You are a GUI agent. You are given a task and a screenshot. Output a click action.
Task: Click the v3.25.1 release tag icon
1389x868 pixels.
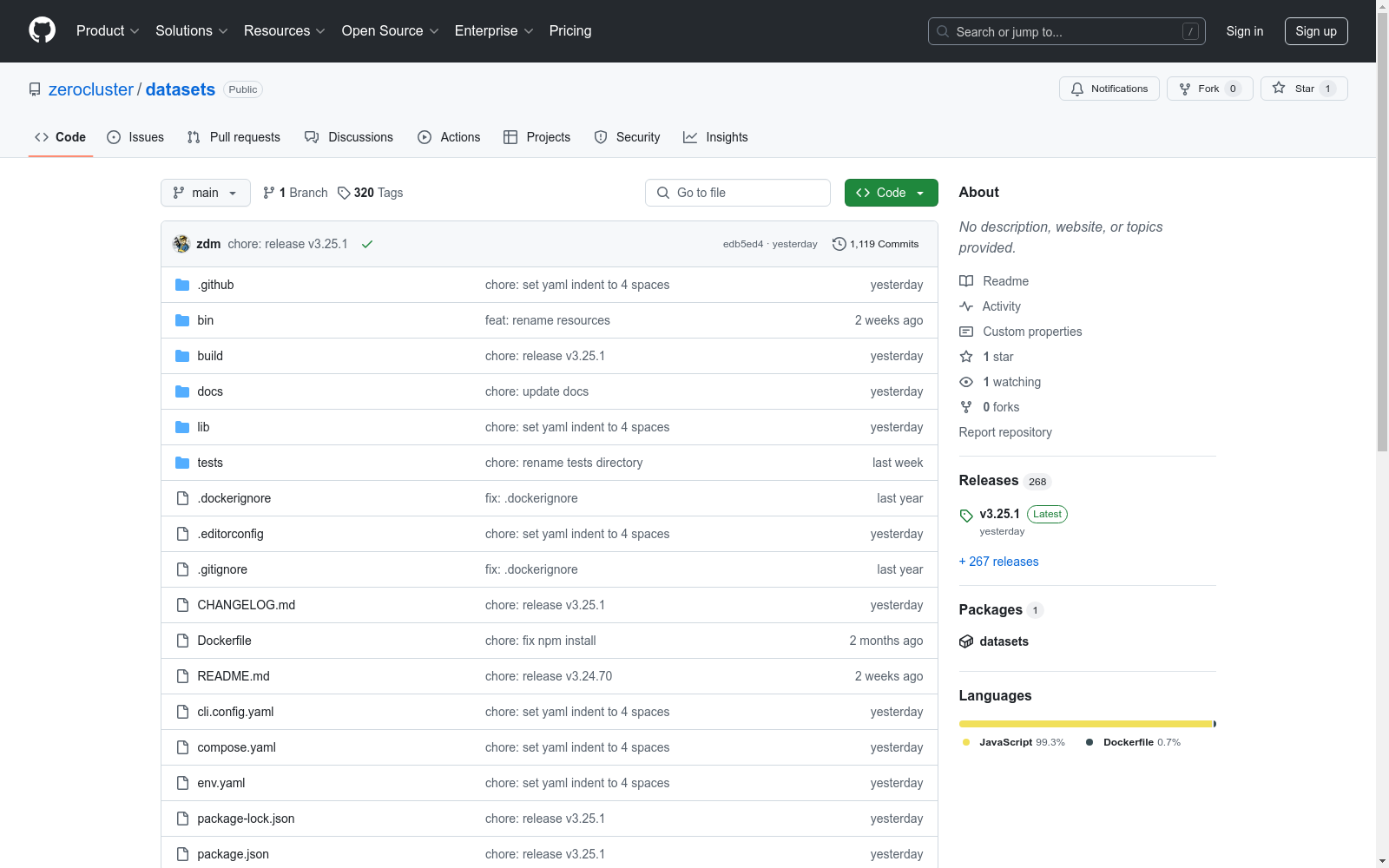(966, 516)
